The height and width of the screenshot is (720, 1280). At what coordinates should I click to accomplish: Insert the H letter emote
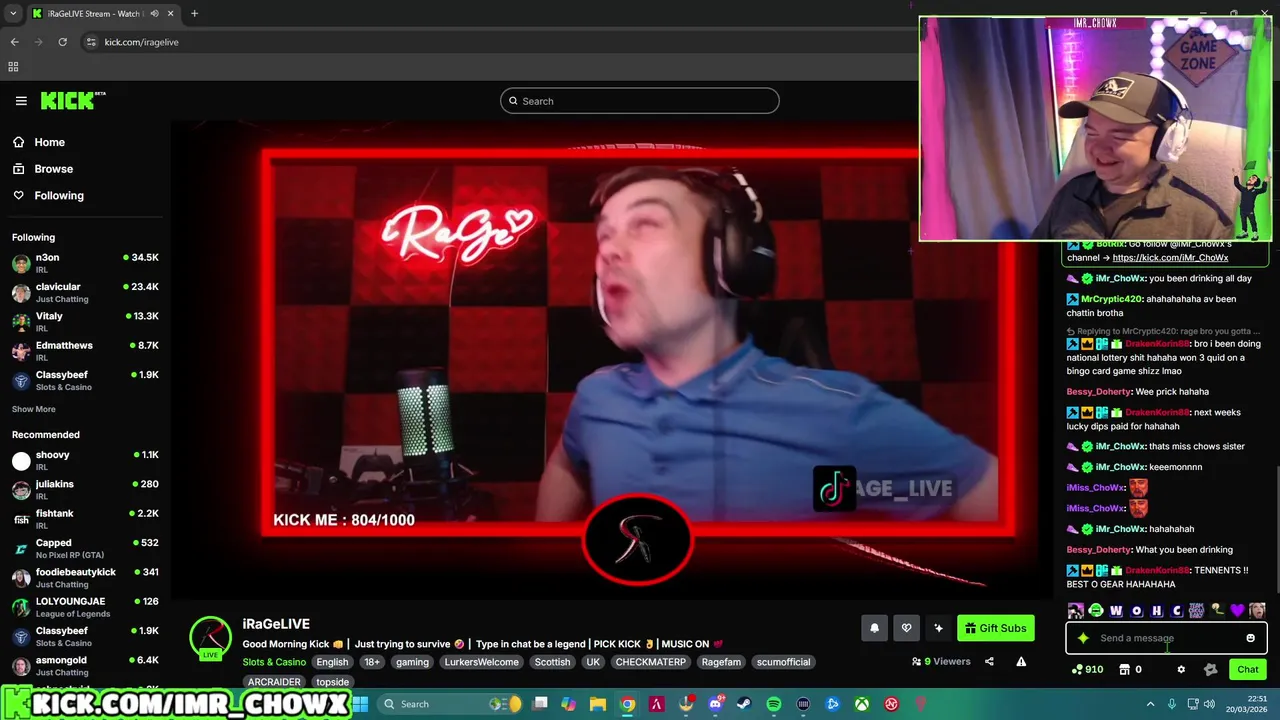pos(1156,611)
